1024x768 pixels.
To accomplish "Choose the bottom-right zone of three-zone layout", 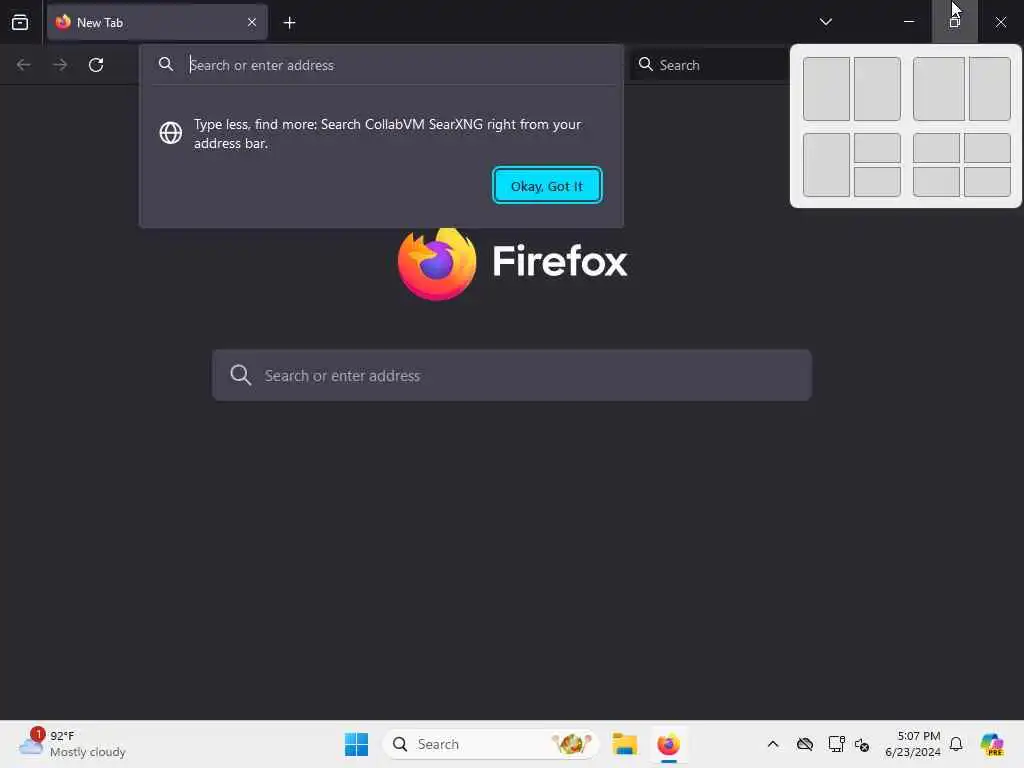I will pyautogui.click(x=877, y=182).
